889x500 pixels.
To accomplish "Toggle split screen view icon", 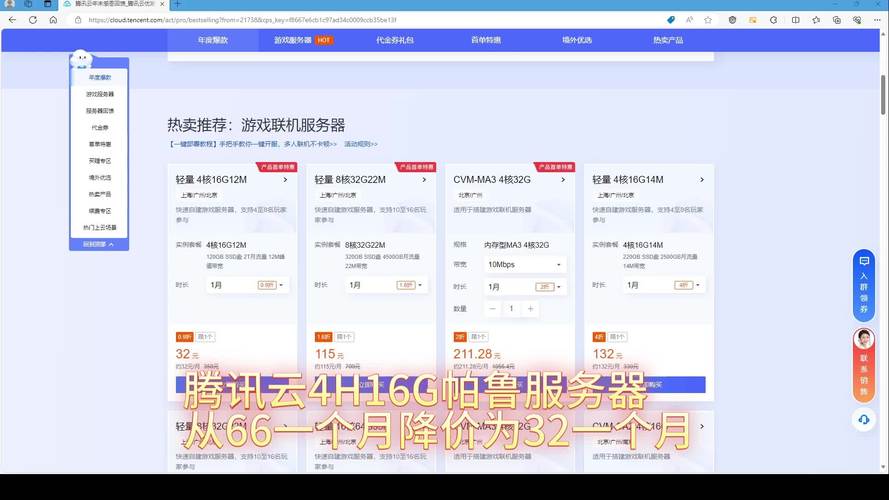I will point(795,20).
